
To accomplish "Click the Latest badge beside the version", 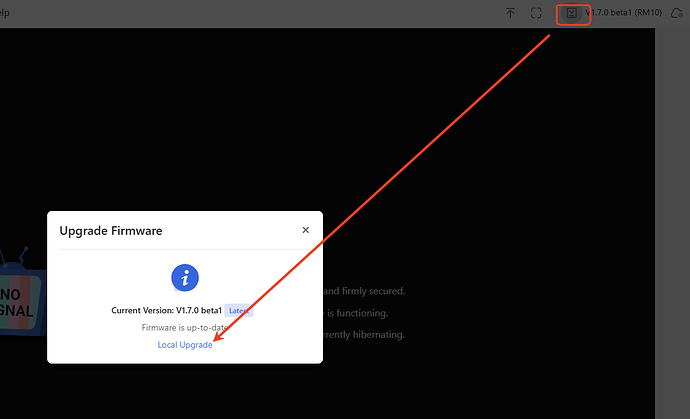I will [238, 311].
